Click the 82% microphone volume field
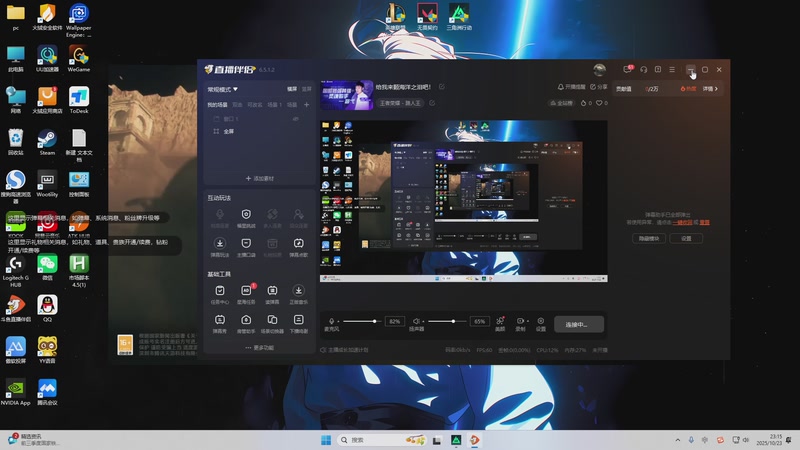The width and height of the screenshot is (800, 450). click(x=394, y=321)
